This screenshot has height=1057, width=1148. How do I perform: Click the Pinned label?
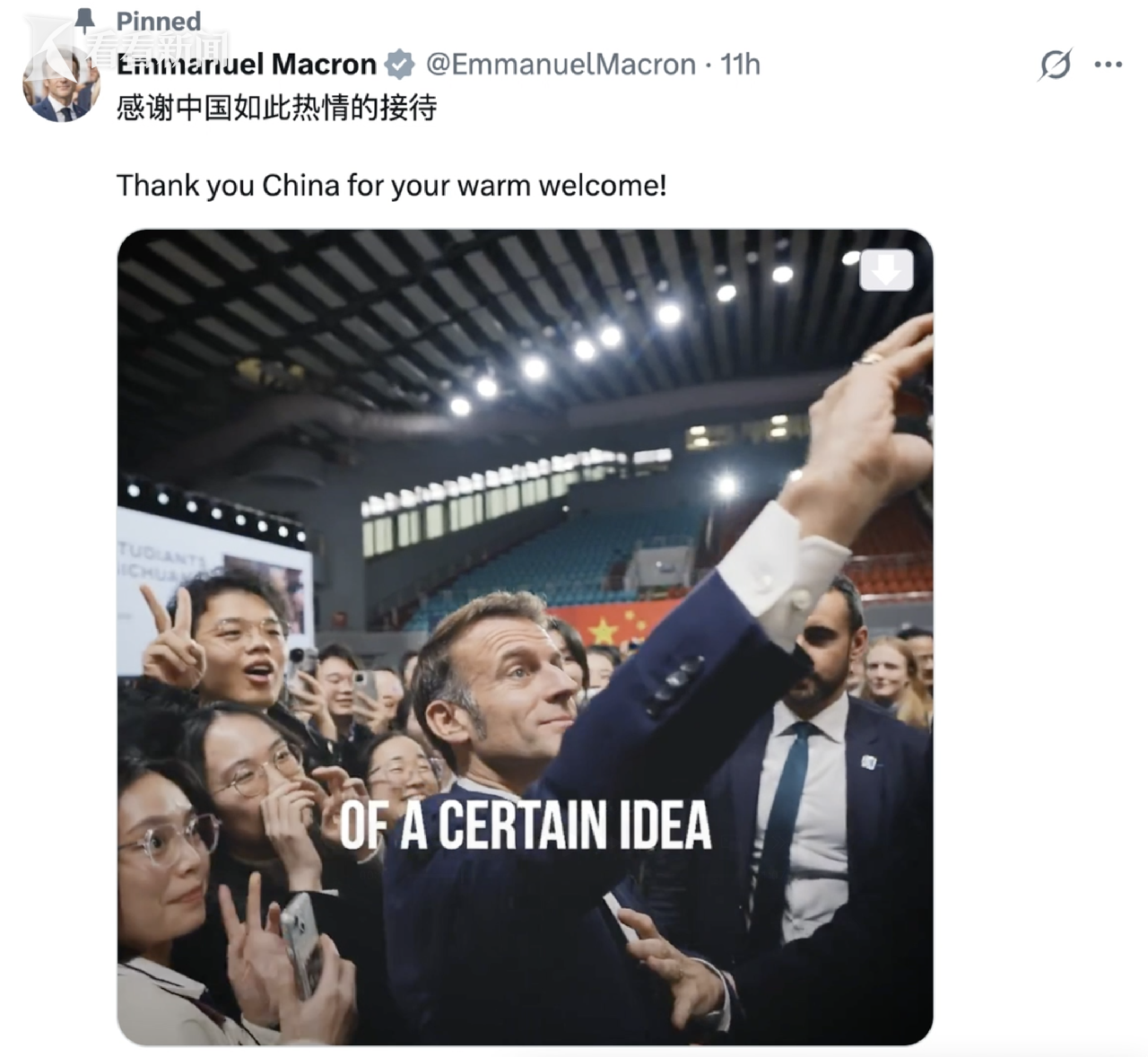point(159,21)
